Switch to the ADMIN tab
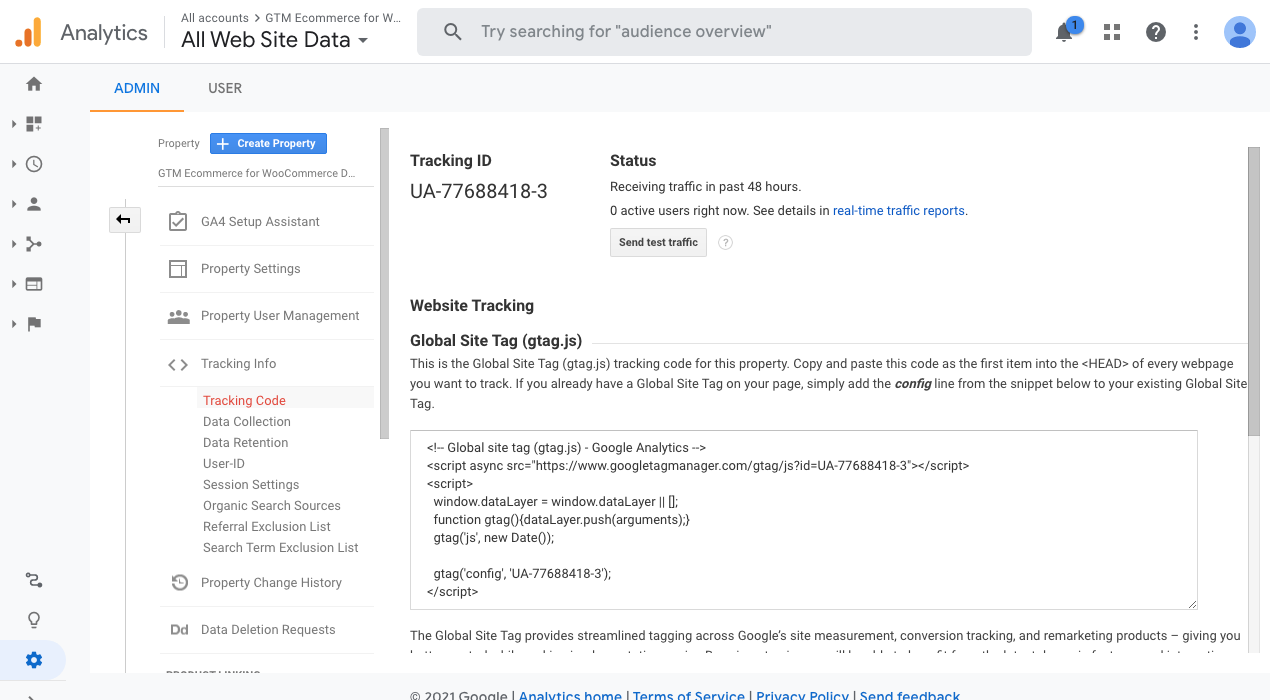The height and width of the screenshot is (700, 1270). (137, 88)
